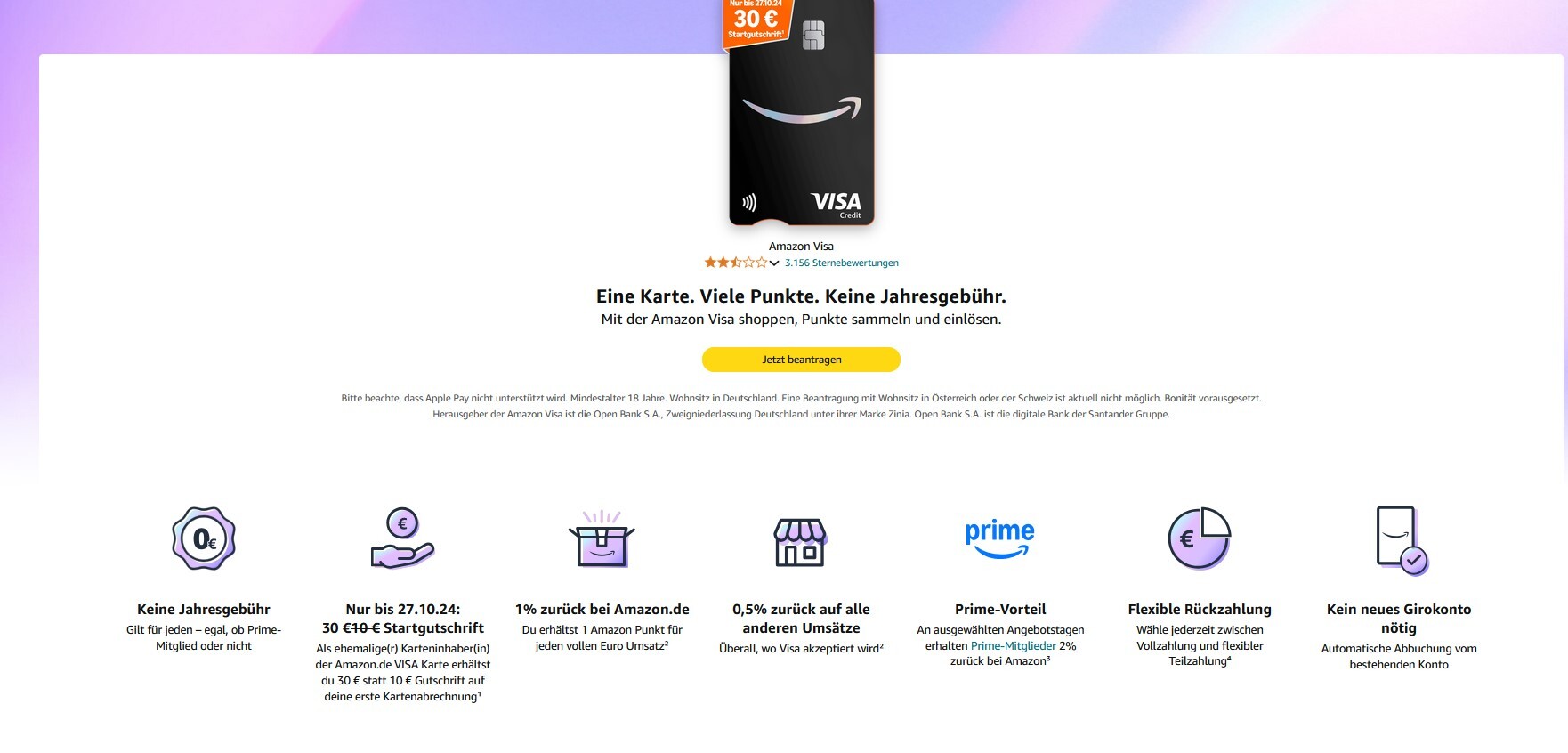Click the open Amazon box icon
This screenshot has height=753, width=1568.
pyautogui.click(x=602, y=538)
